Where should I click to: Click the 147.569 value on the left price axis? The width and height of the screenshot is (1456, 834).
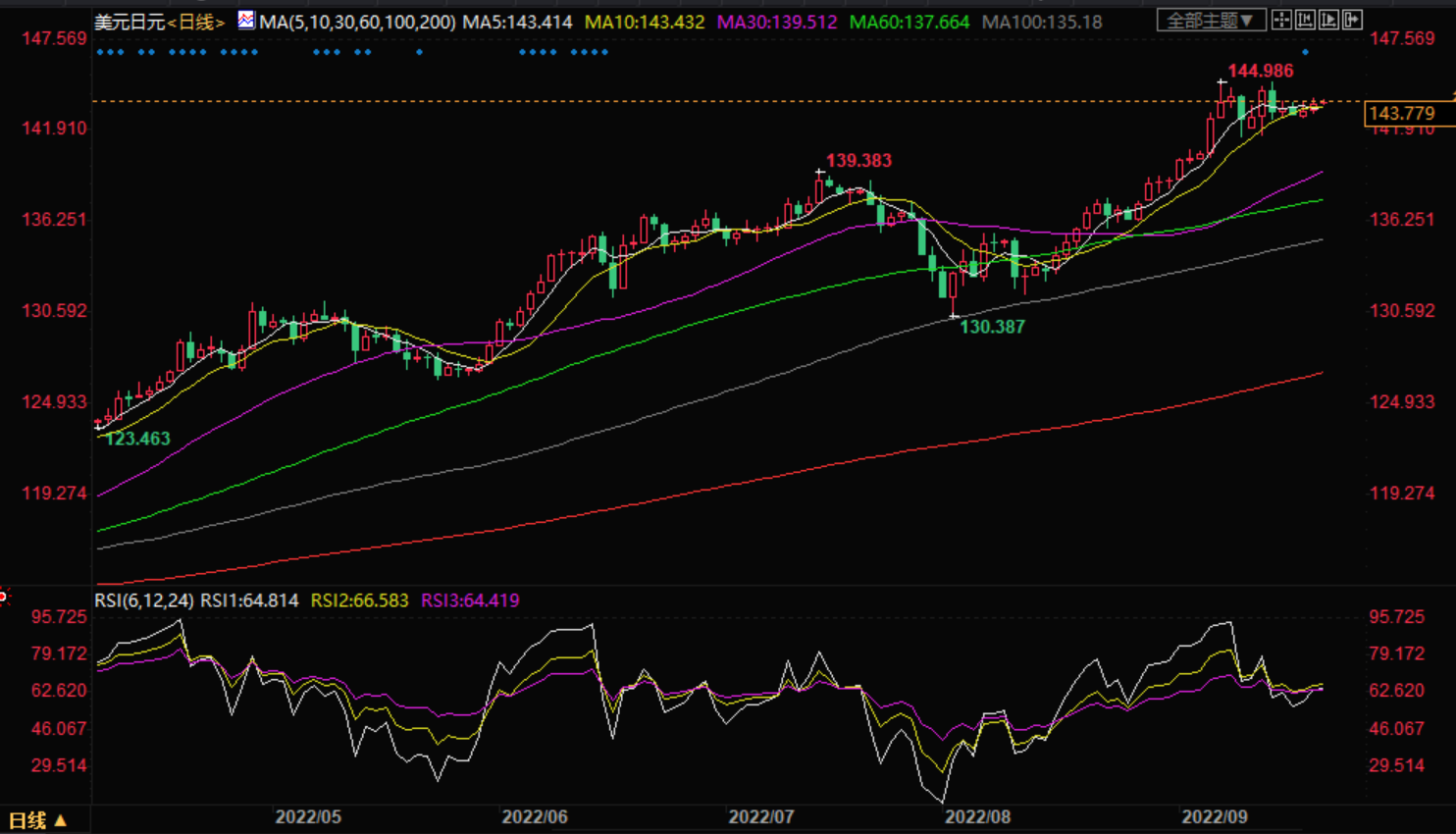[55, 38]
